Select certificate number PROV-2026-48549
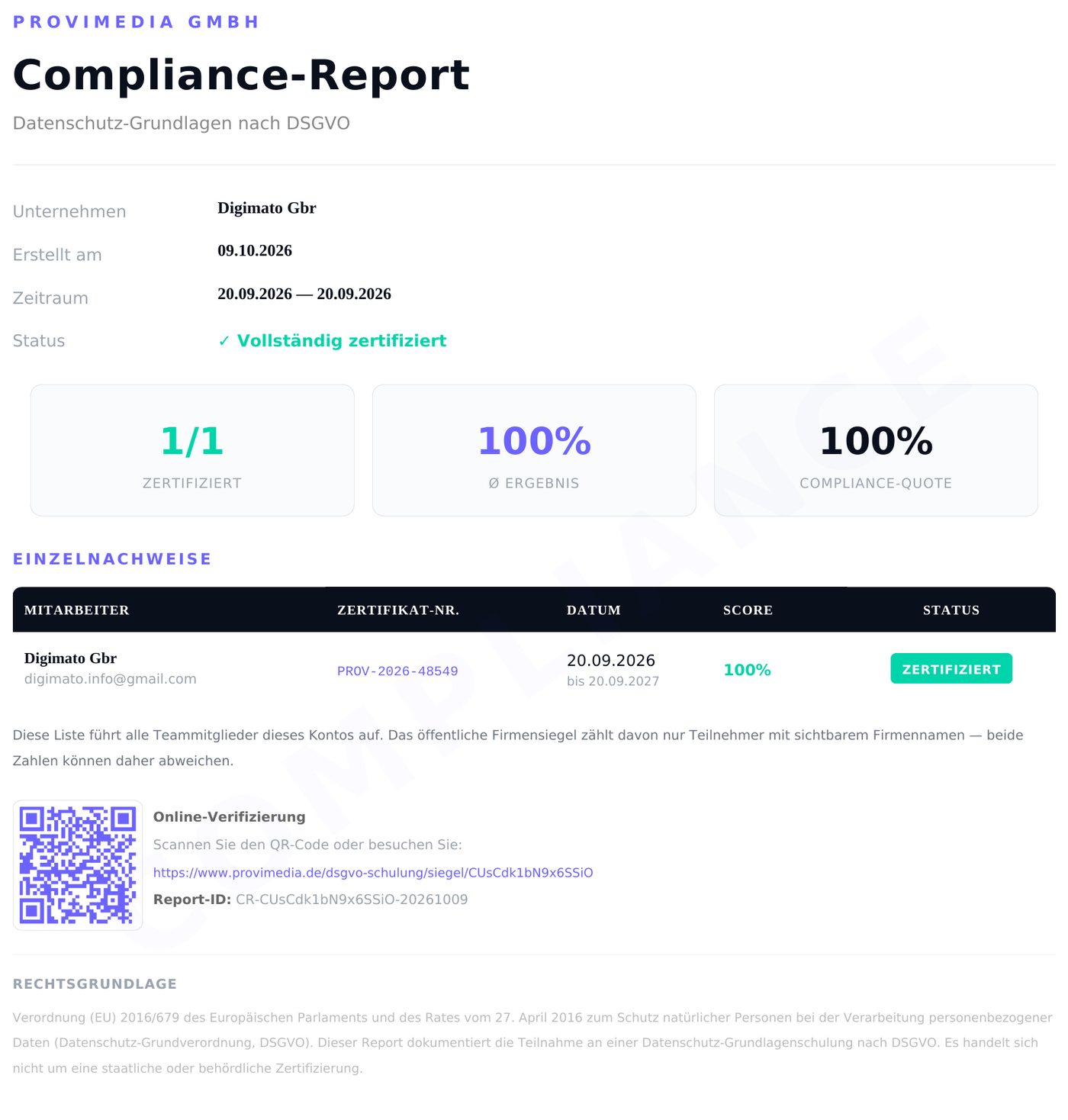 coord(397,671)
